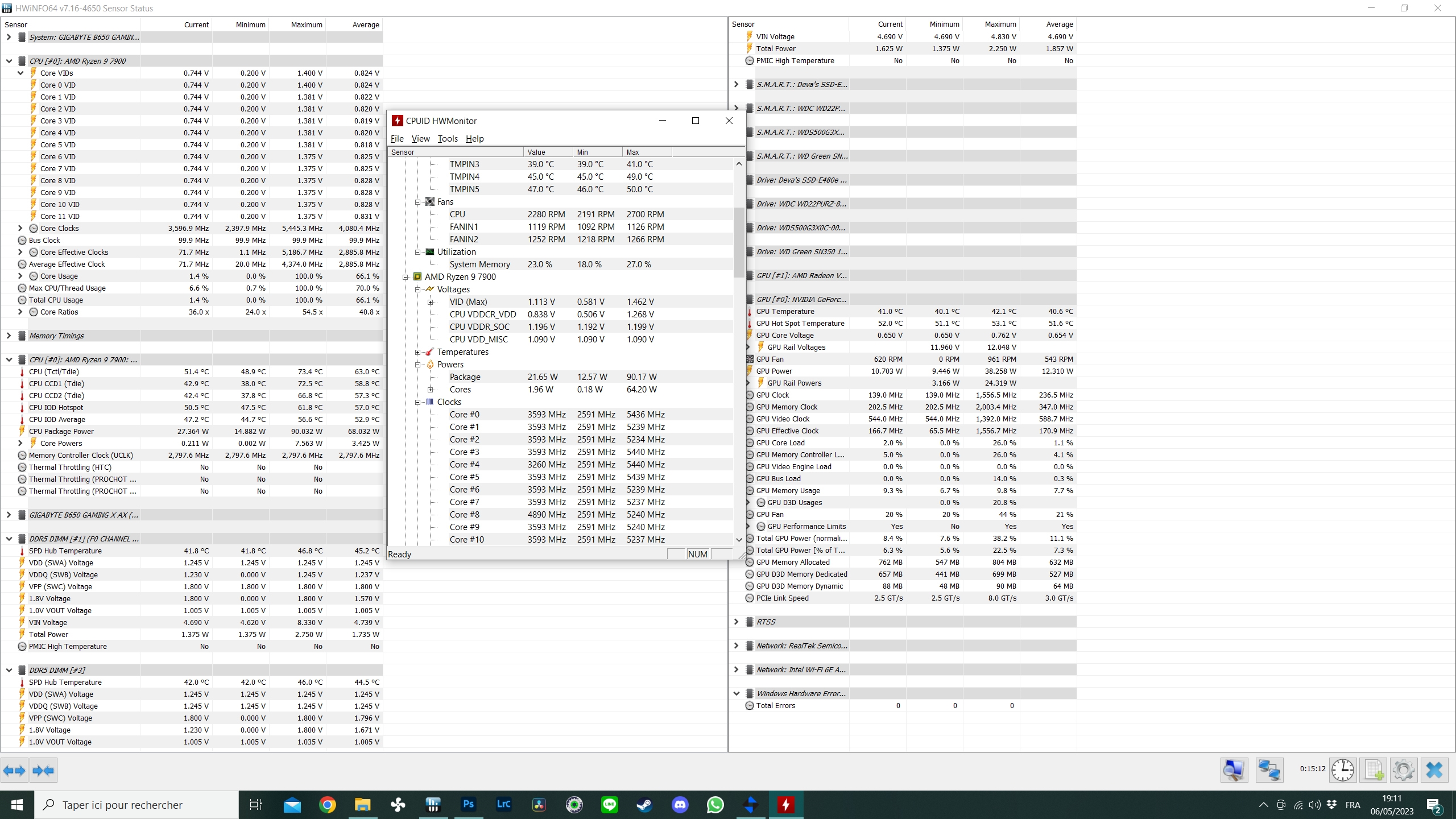Click the expand panels arrows button
1456x819 pixels.
pos(14,771)
